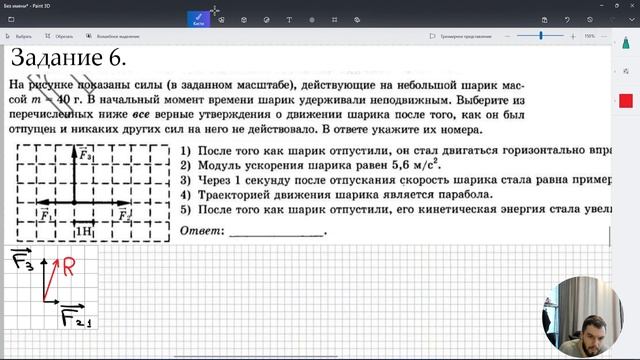Open the 3D library
This screenshot has height=360, width=640.
[x=357, y=20]
